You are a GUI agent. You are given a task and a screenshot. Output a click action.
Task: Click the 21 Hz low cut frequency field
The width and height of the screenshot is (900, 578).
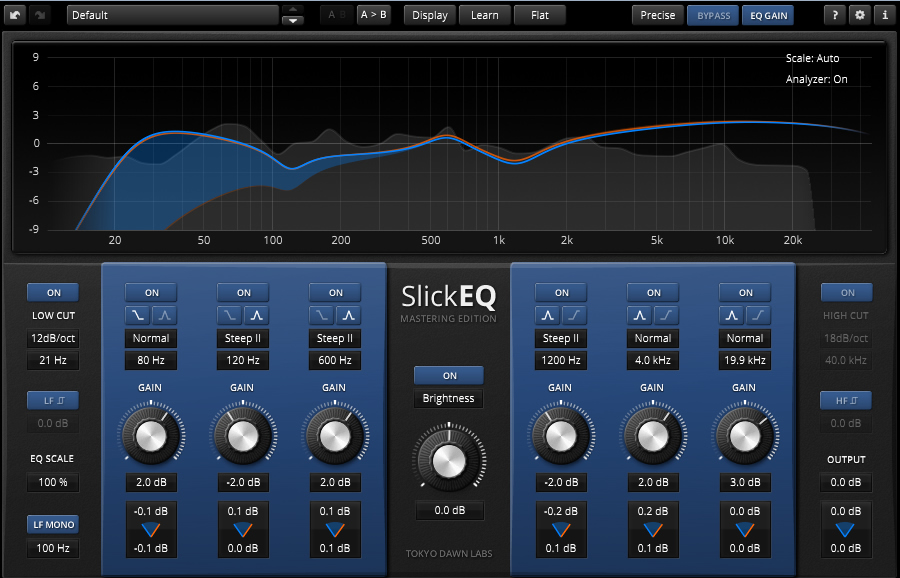point(53,360)
